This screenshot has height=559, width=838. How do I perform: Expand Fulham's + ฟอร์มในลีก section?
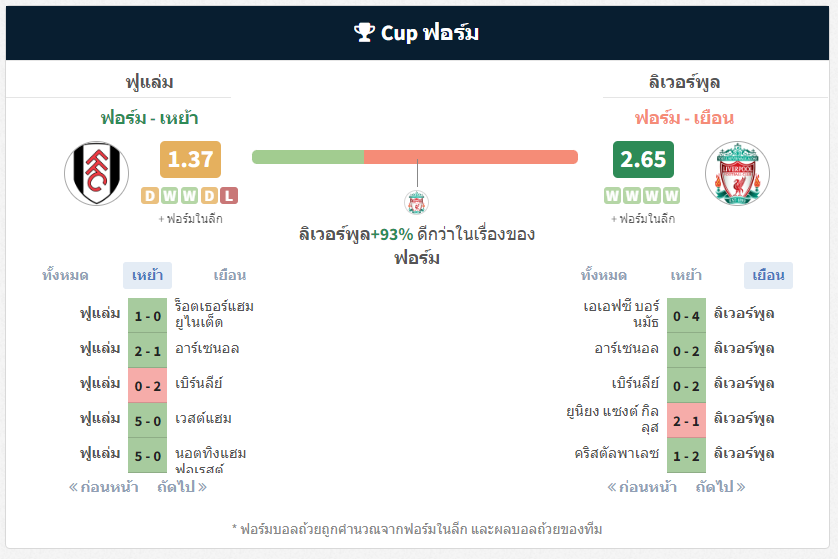tap(190, 219)
